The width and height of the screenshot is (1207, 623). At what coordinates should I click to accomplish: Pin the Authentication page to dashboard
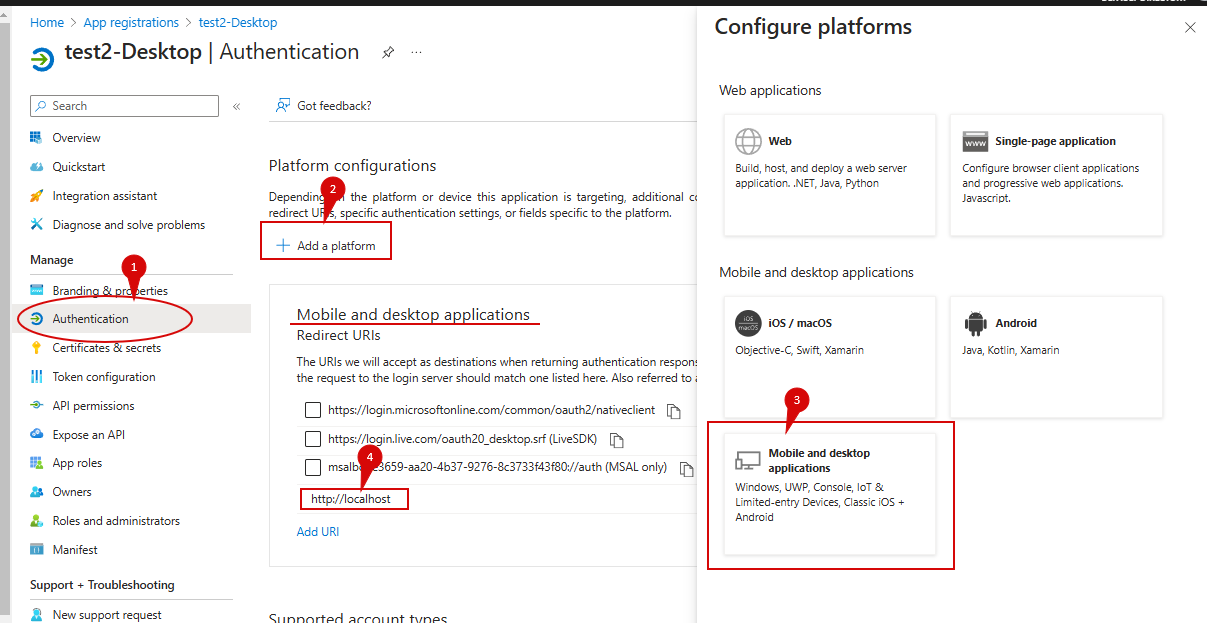coord(387,52)
